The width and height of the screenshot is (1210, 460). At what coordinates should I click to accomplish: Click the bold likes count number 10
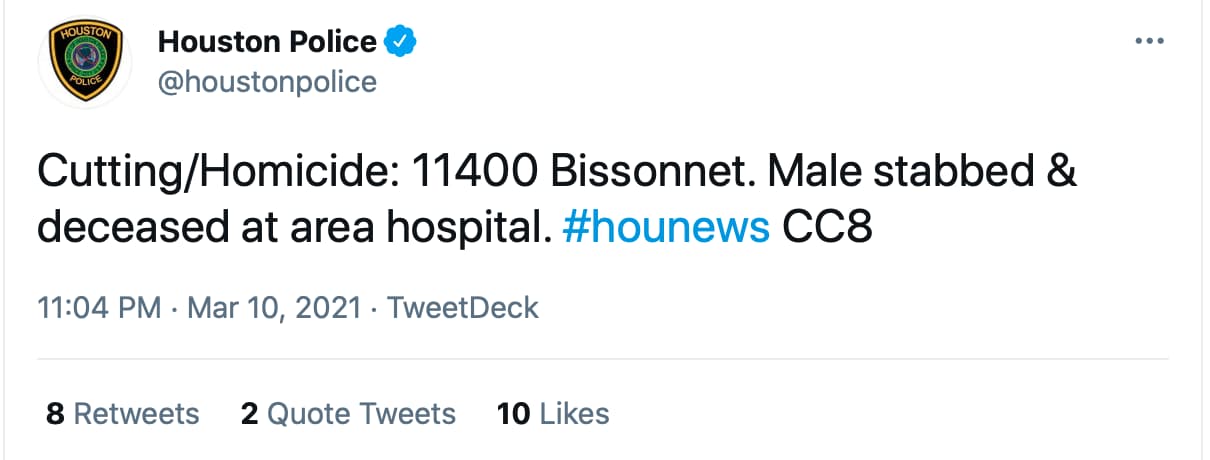pyautogui.click(x=513, y=413)
